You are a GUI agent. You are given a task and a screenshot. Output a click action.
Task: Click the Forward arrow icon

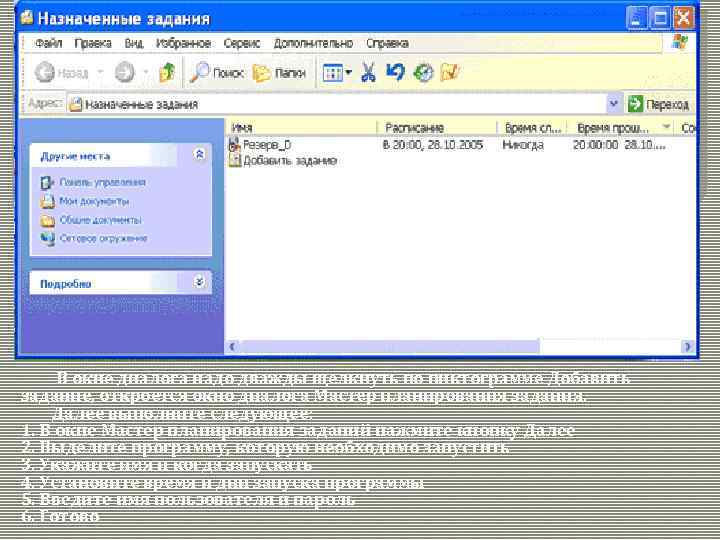124,73
